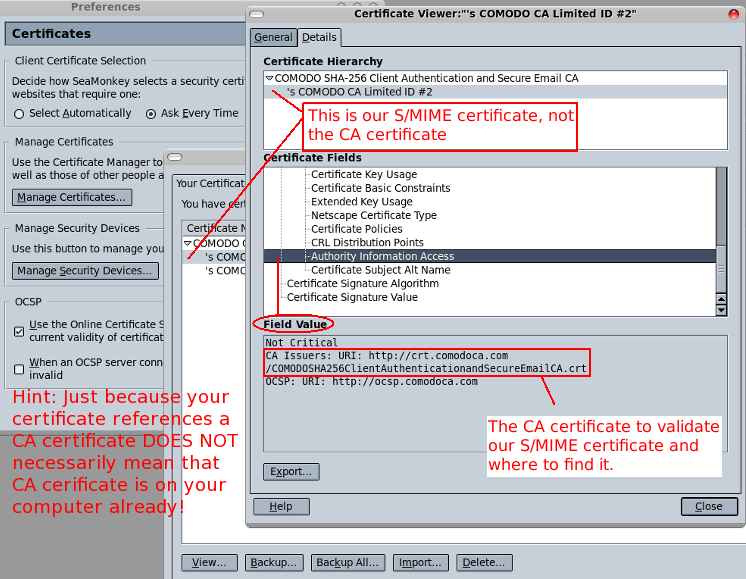
Task: Select the Certificate Key Usage field
Action: (x=364, y=174)
